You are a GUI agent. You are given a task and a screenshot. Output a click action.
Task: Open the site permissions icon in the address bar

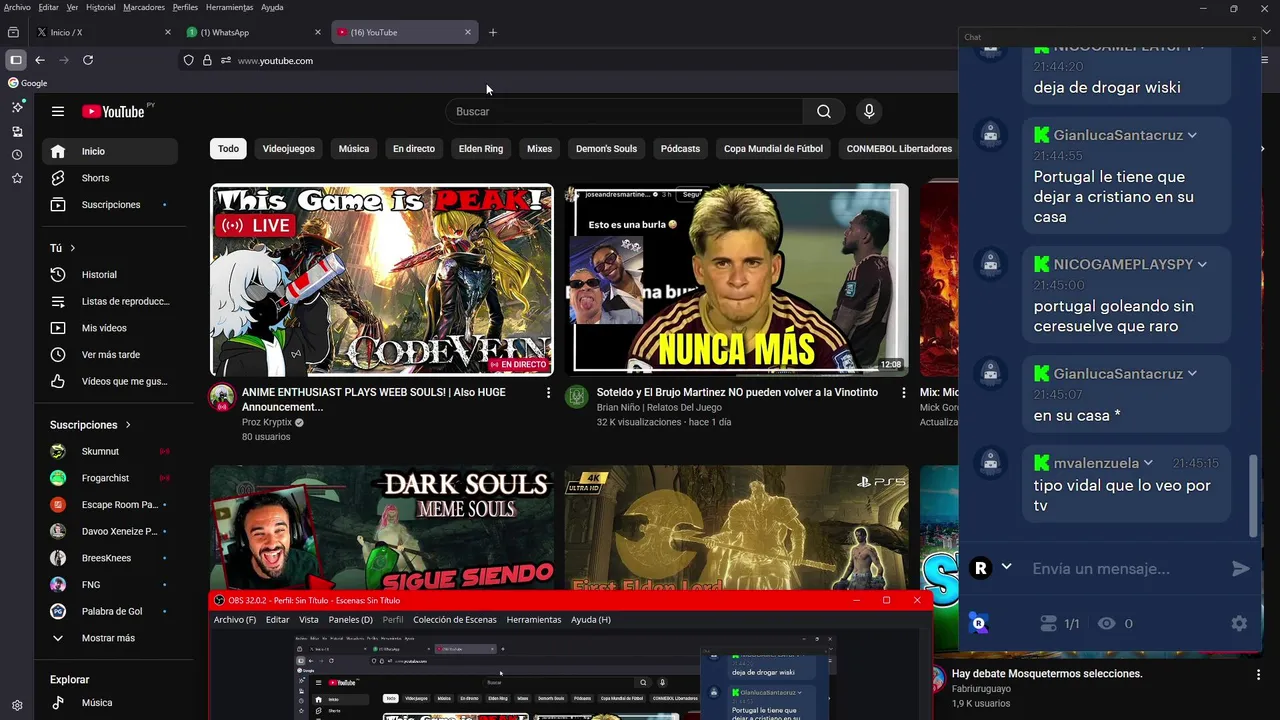(226, 61)
